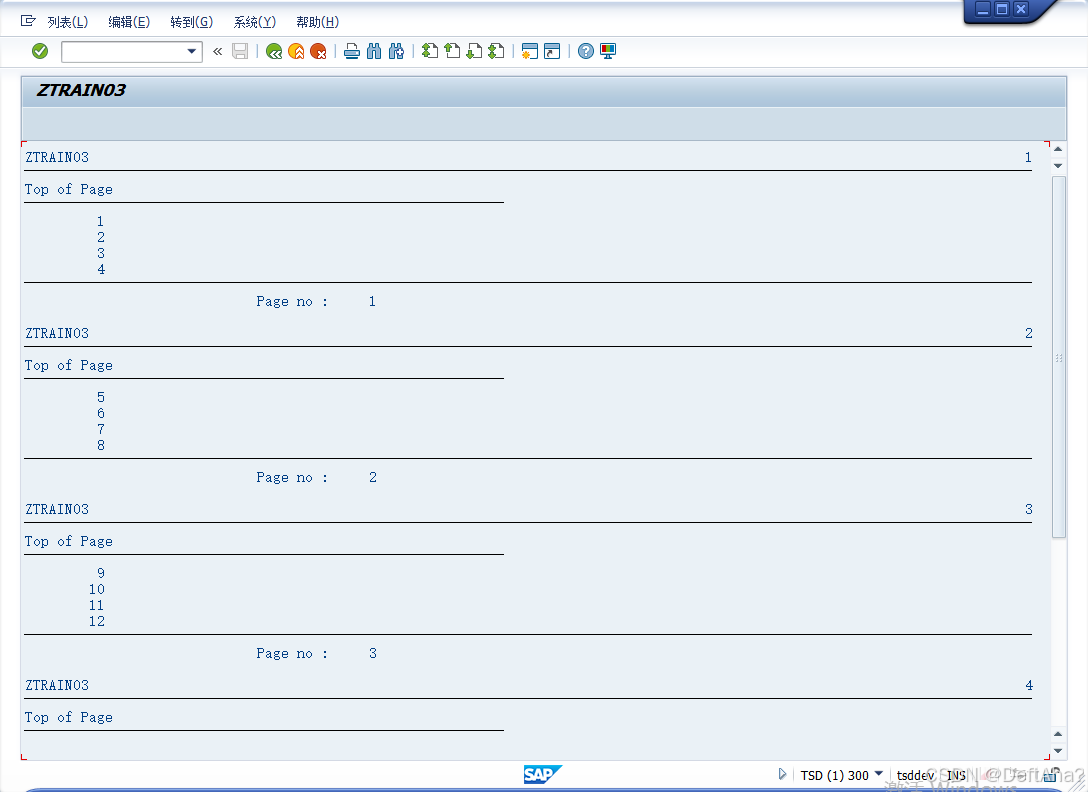The height and width of the screenshot is (792, 1088).
Task: Click the ZTRAIN03 header of page 3
Action: pyautogui.click(x=57, y=509)
